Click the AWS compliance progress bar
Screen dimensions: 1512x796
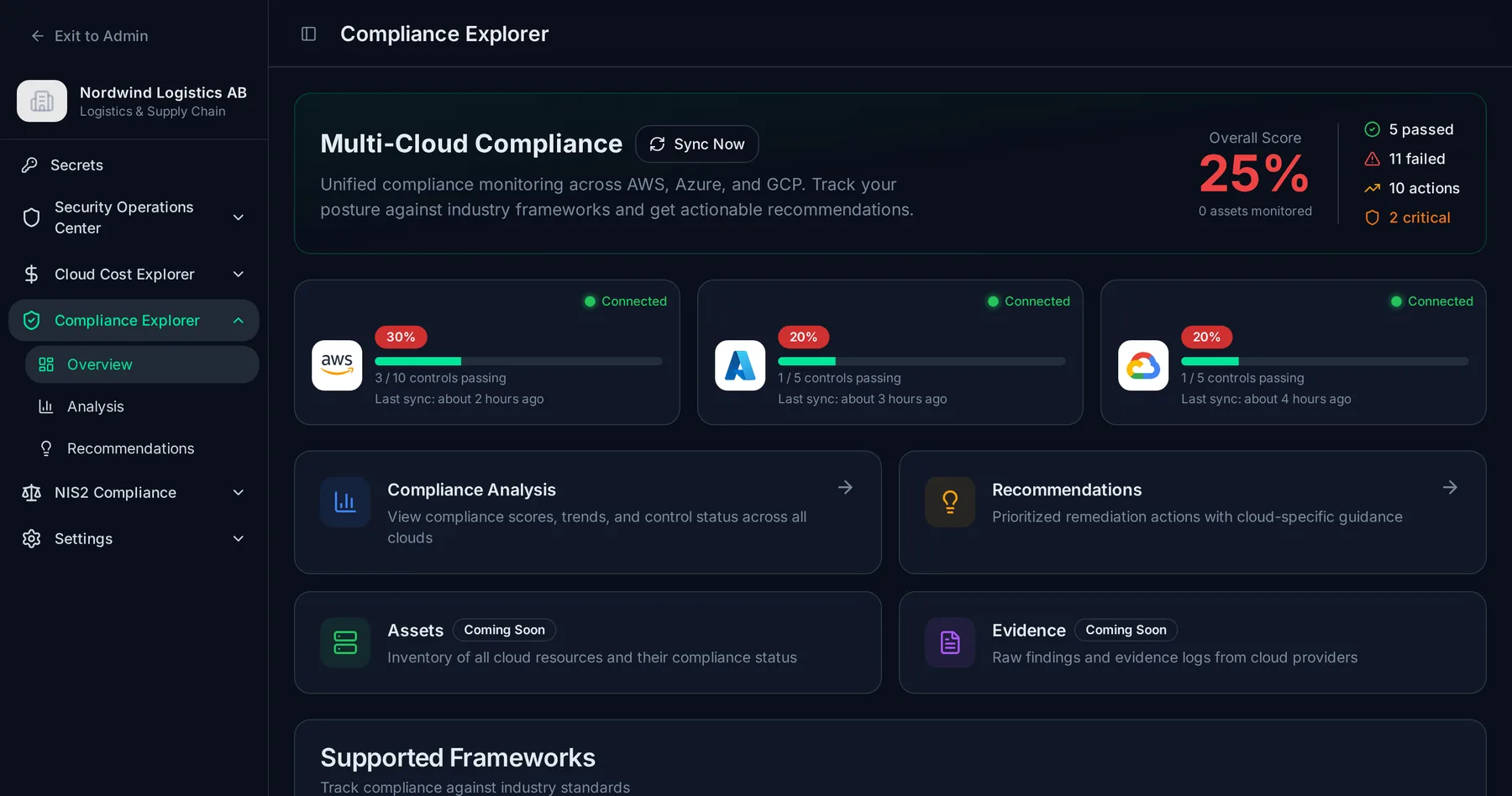pyautogui.click(x=518, y=361)
